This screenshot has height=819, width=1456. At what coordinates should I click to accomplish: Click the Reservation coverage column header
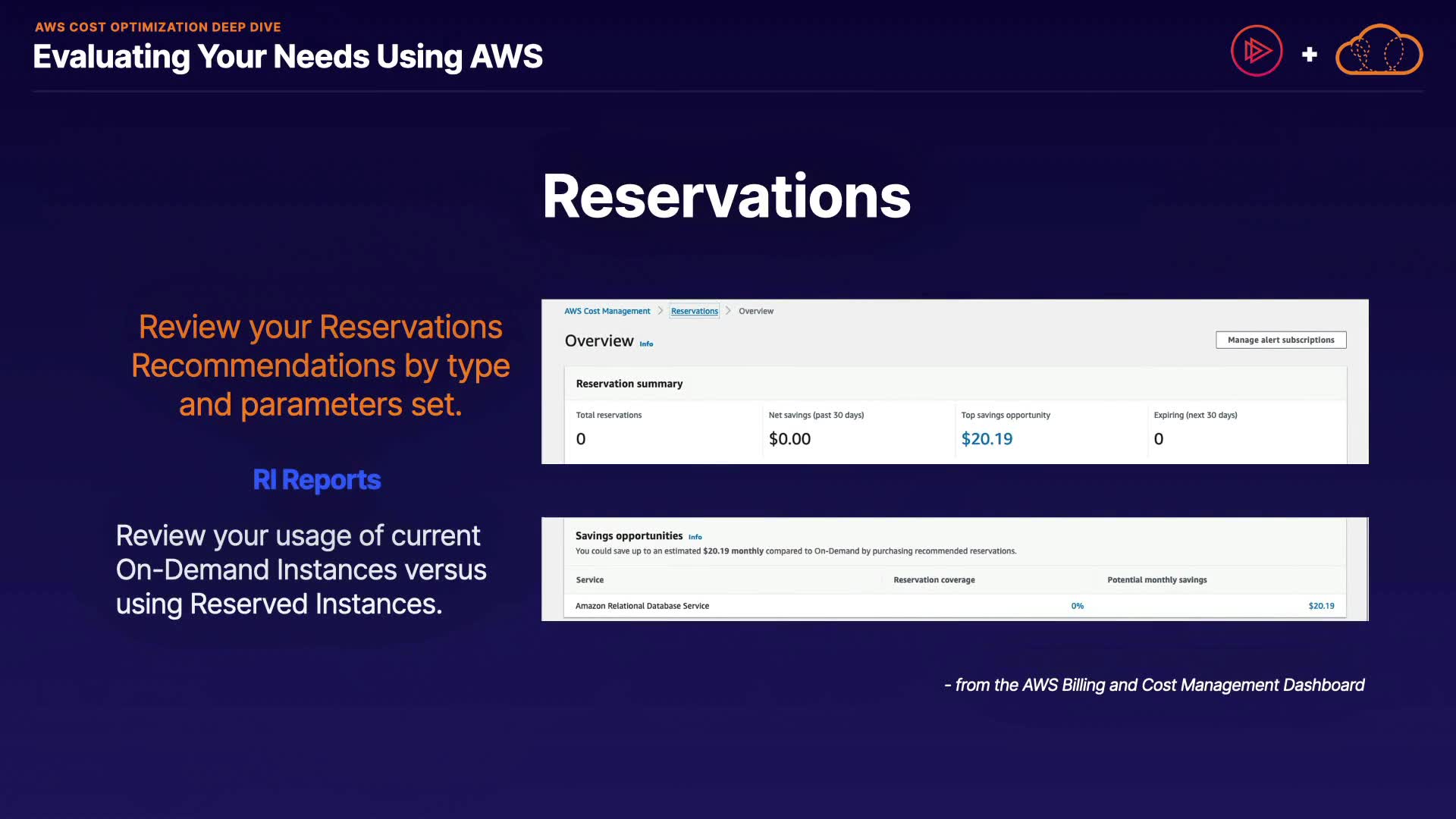pos(934,580)
